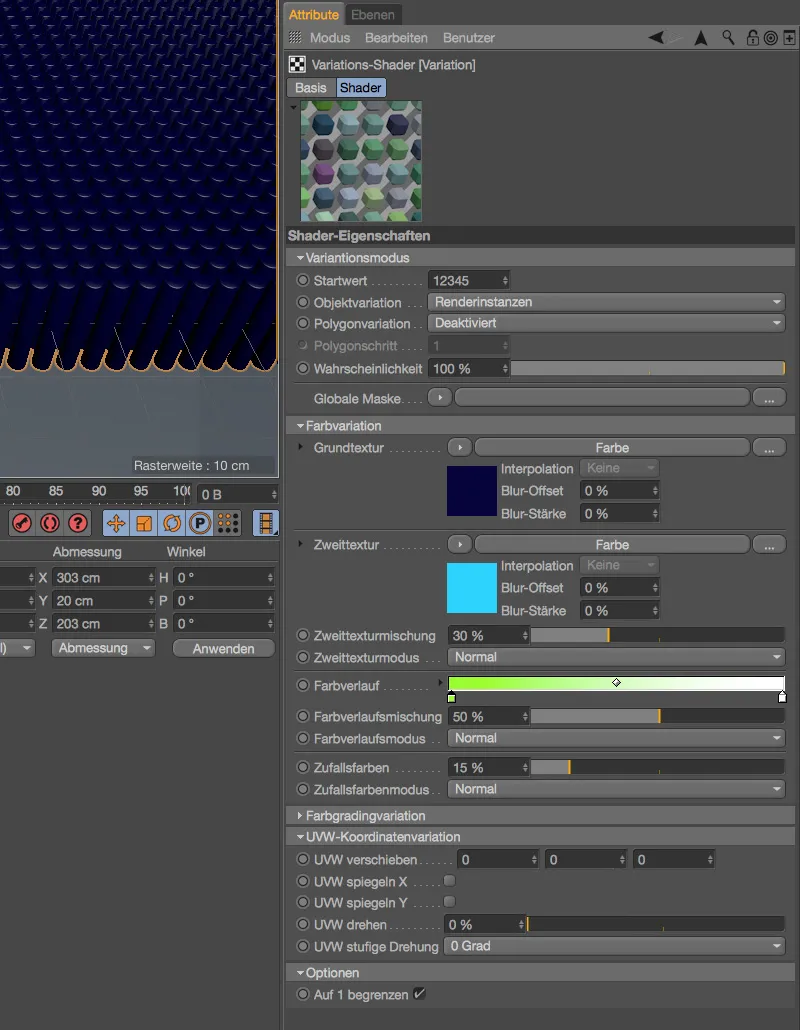The width and height of the screenshot is (800, 1030).
Task: Click the filmstrip icon
Action: [266, 523]
